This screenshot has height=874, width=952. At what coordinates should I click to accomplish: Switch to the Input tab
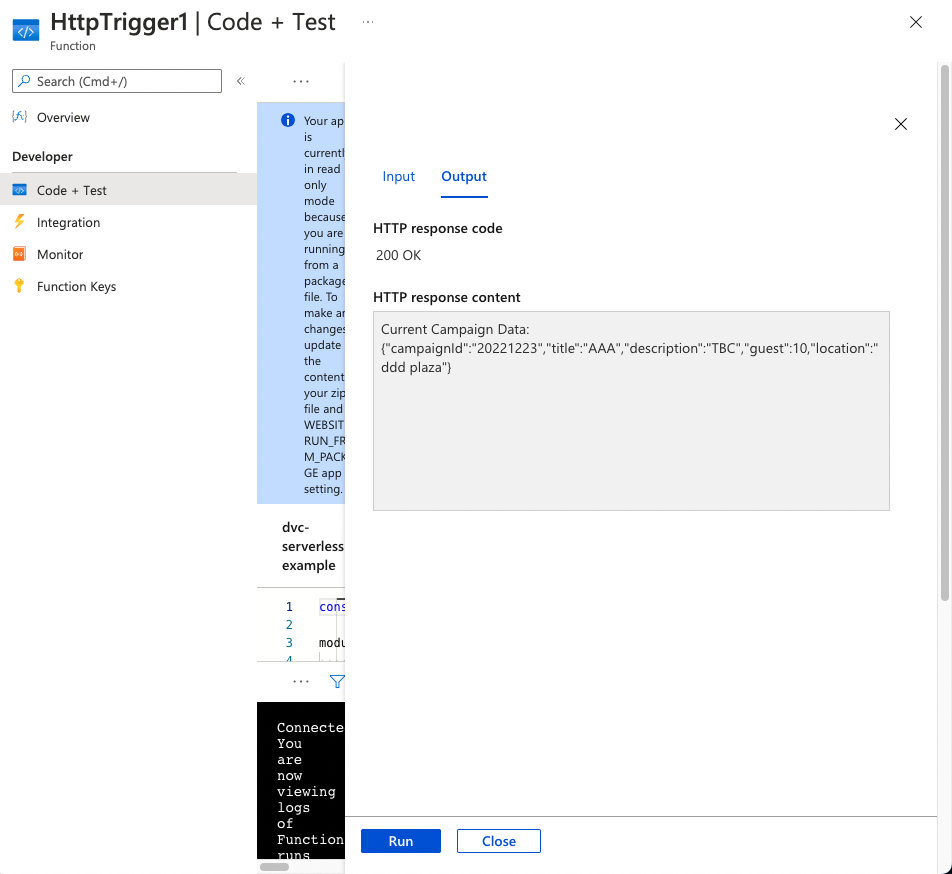[x=398, y=176]
